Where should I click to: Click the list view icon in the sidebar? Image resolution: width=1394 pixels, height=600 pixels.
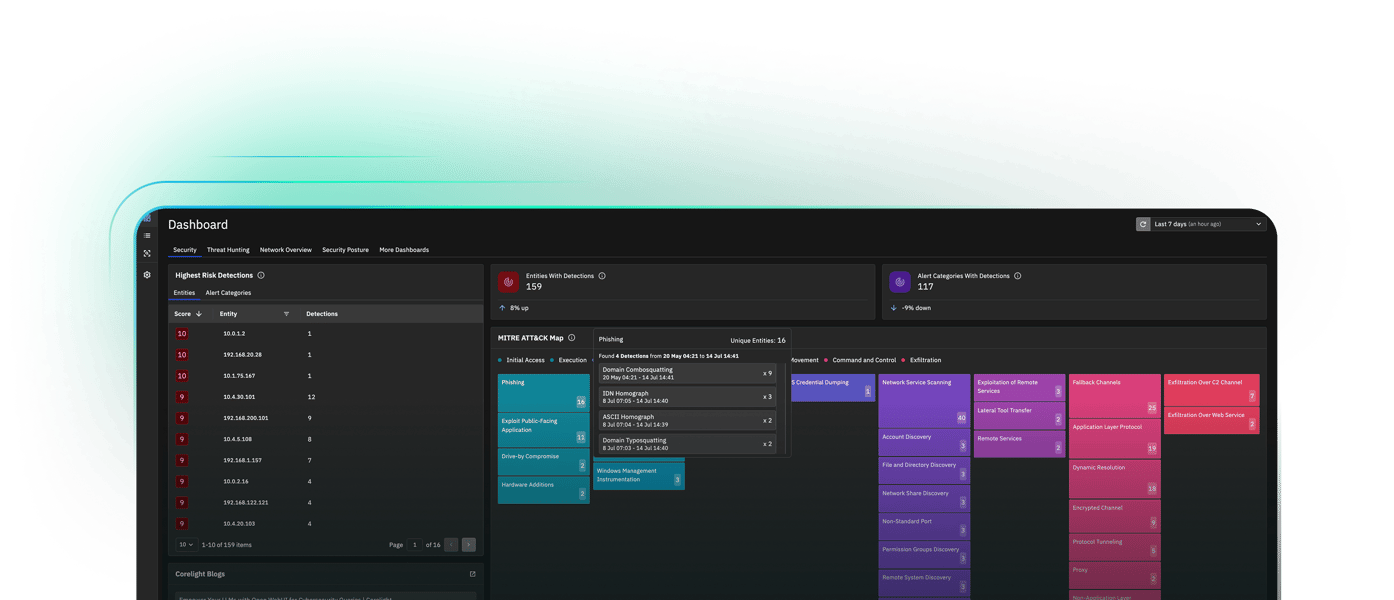[x=147, y=236]
